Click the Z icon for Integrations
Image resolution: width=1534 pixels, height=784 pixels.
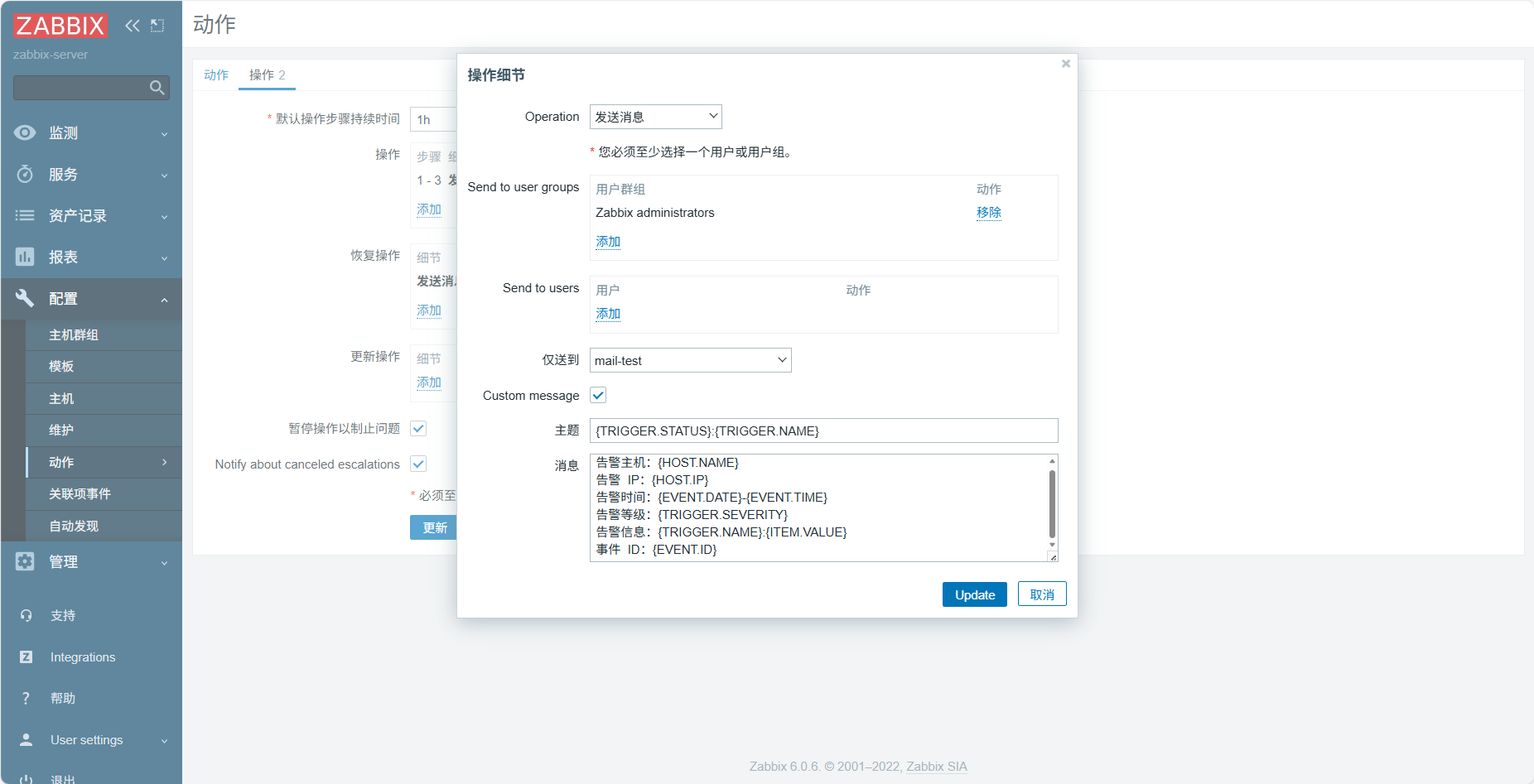coord(26,657)
